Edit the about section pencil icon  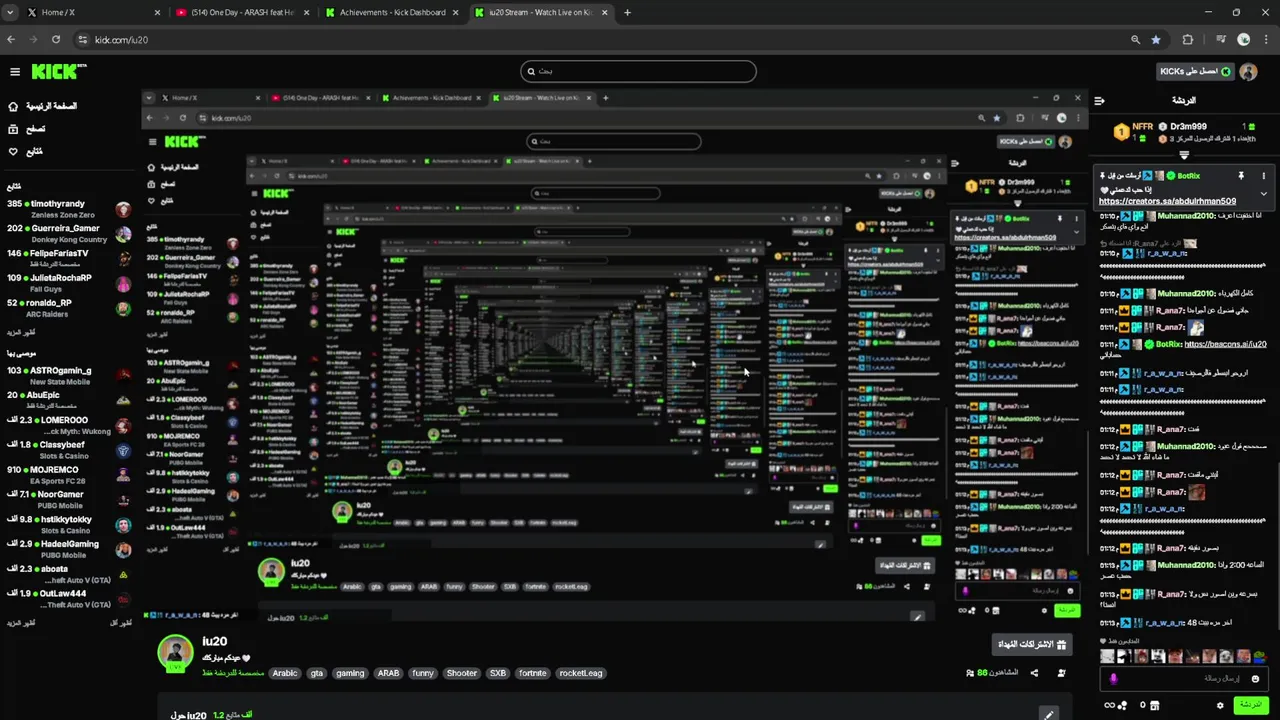pos(1048,715)
